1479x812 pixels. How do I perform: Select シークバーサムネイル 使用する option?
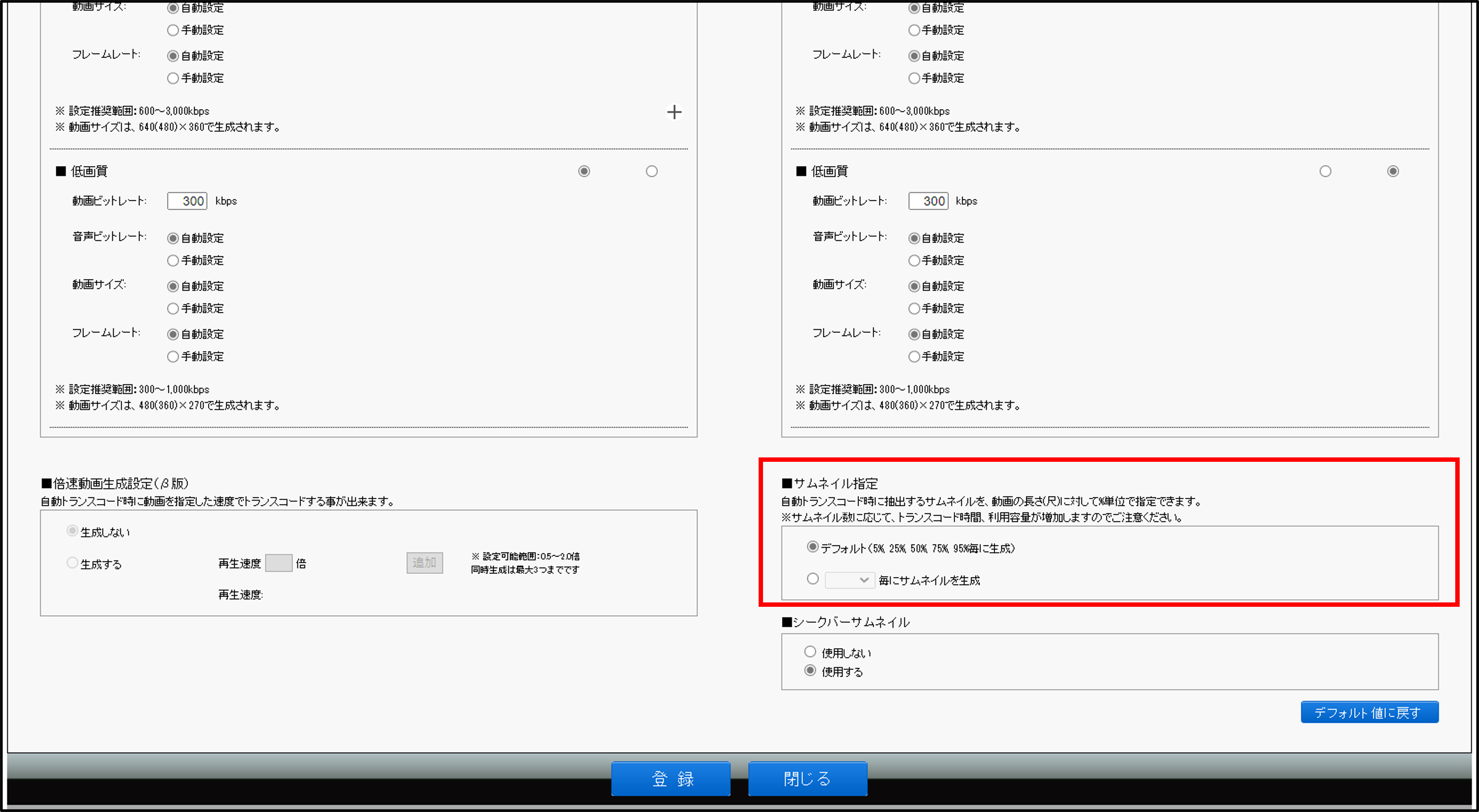click(x=810, y=670)
